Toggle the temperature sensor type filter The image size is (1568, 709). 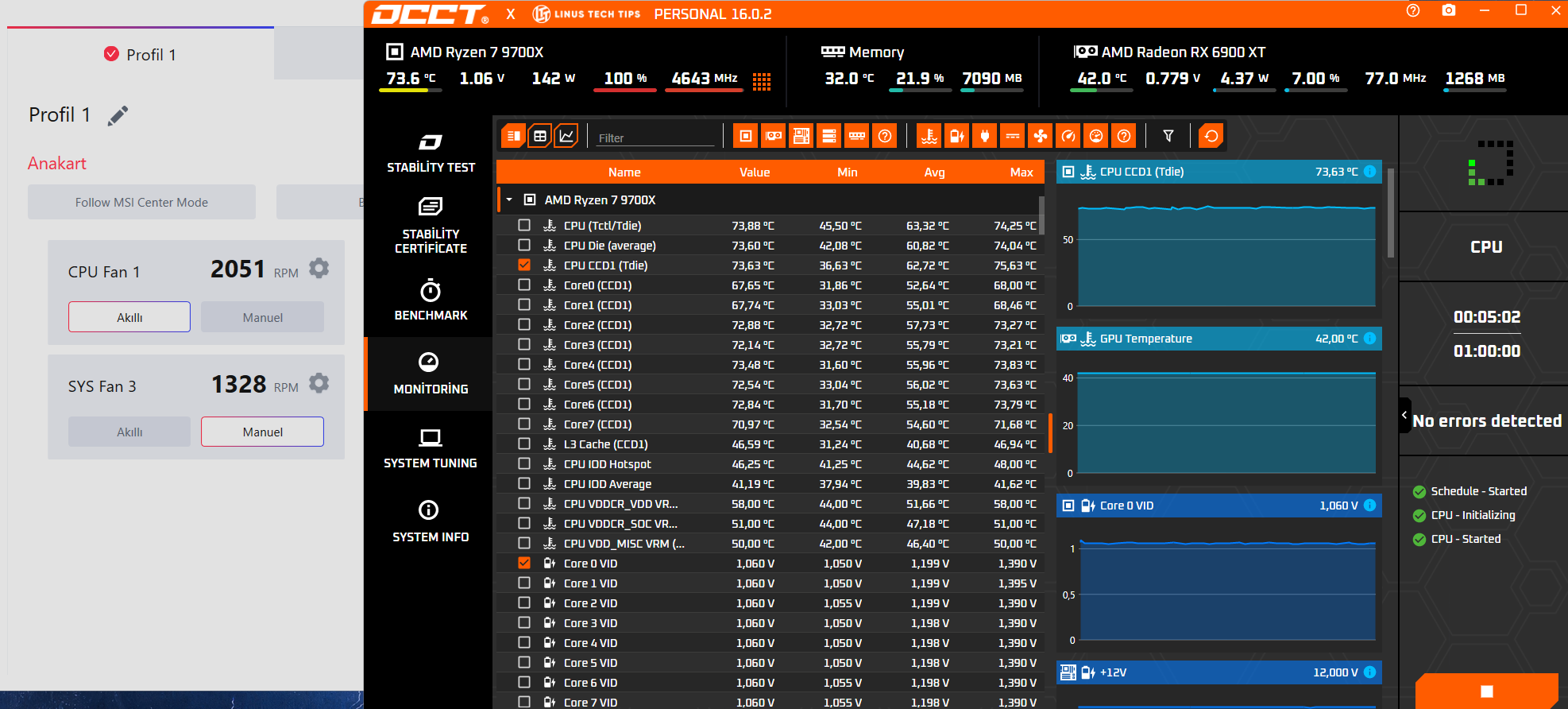(x=929, y=136)
